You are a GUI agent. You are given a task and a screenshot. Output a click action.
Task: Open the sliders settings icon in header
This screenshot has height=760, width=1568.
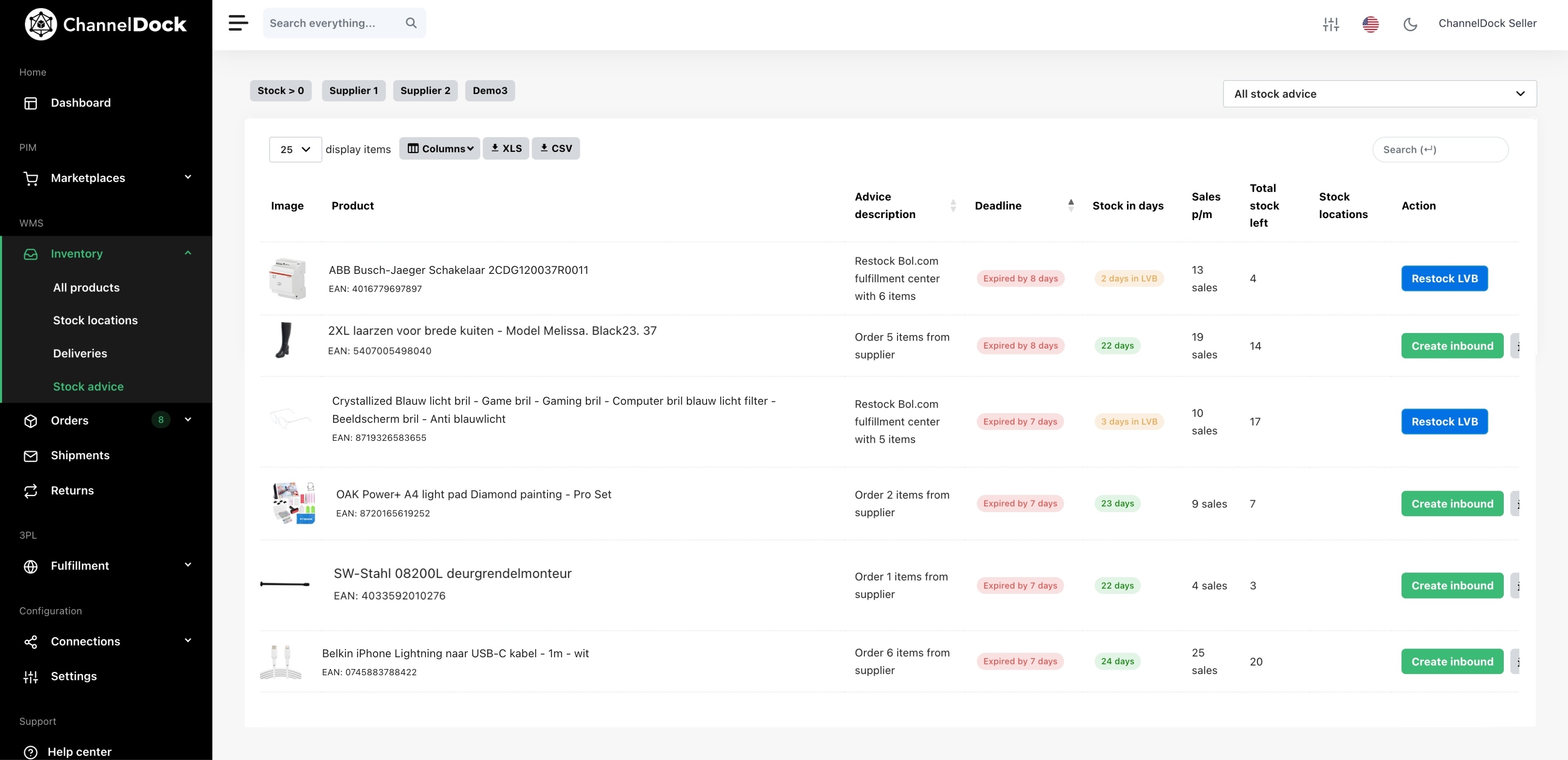[x=1331, y=24]
